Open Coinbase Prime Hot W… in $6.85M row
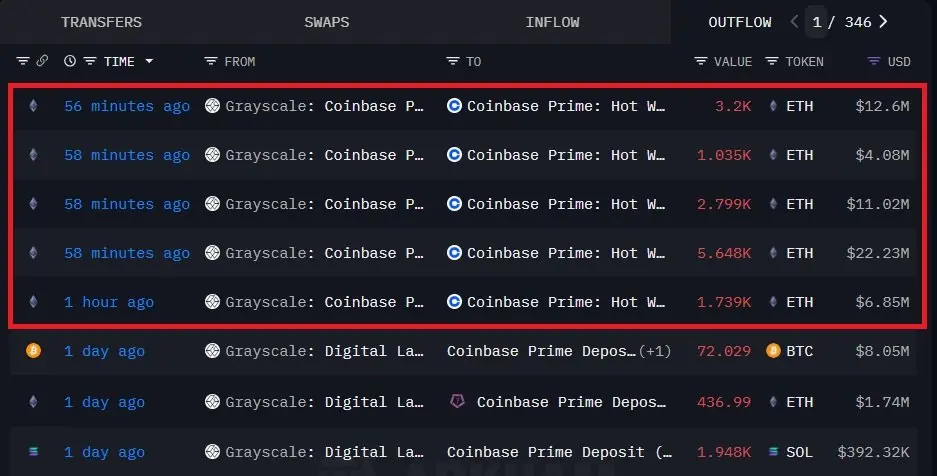This screenshot has height=476, width=937. point(565,302)
